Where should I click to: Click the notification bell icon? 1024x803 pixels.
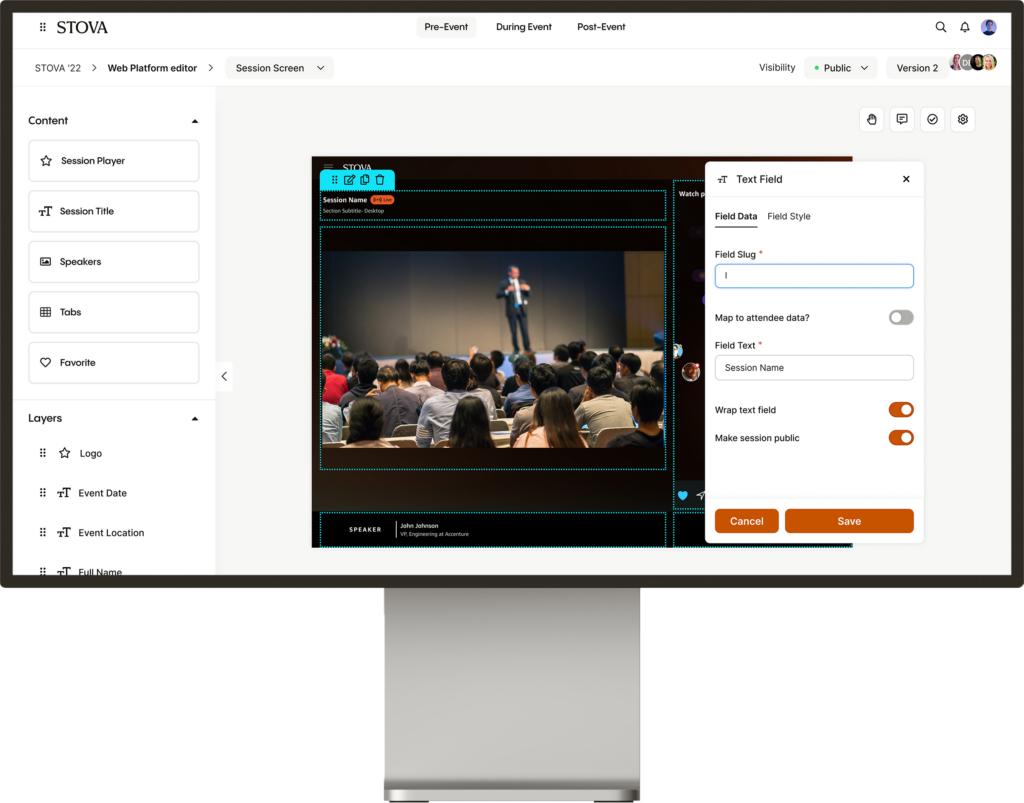coord(964,26)
